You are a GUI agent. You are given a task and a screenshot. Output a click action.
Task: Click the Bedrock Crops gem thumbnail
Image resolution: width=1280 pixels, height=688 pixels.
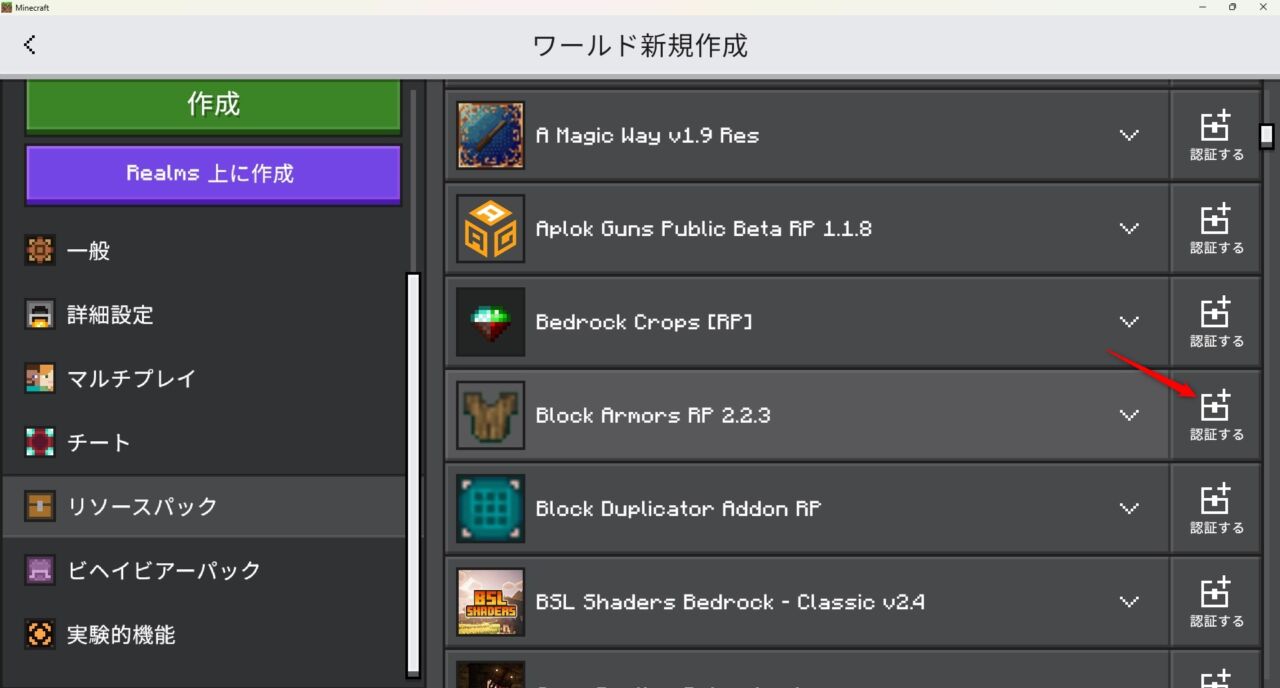click(x=490, y=322)
